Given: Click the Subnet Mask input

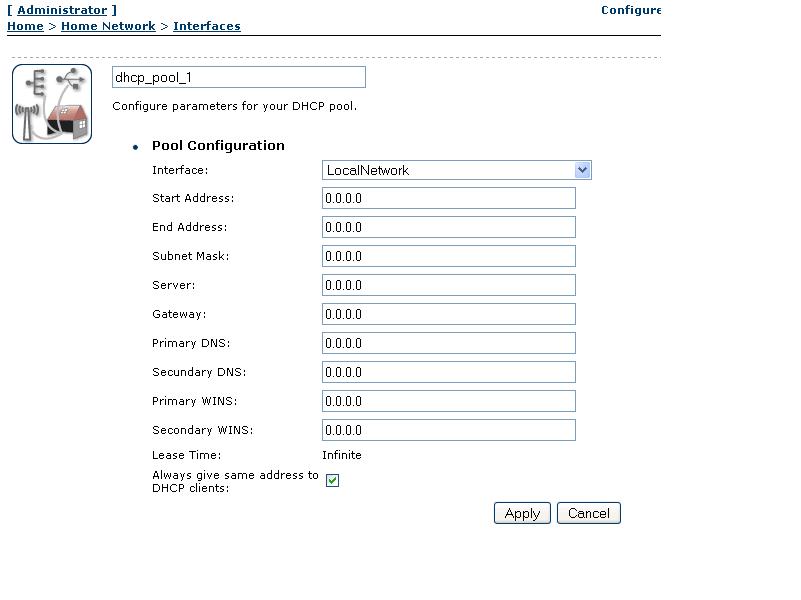Looking at the screenshot, I should coord(449,256).
